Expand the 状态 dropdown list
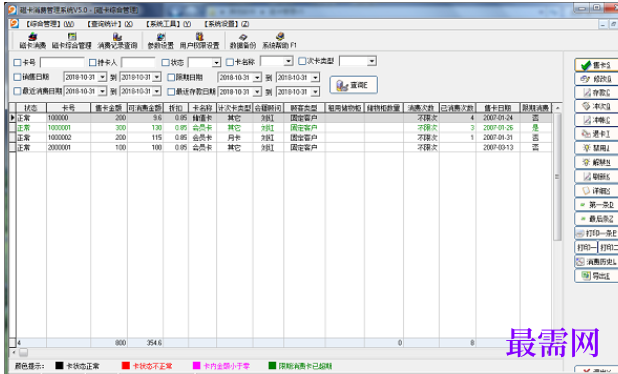This screenshot has height=374, width=618. (x=216, y=63)
